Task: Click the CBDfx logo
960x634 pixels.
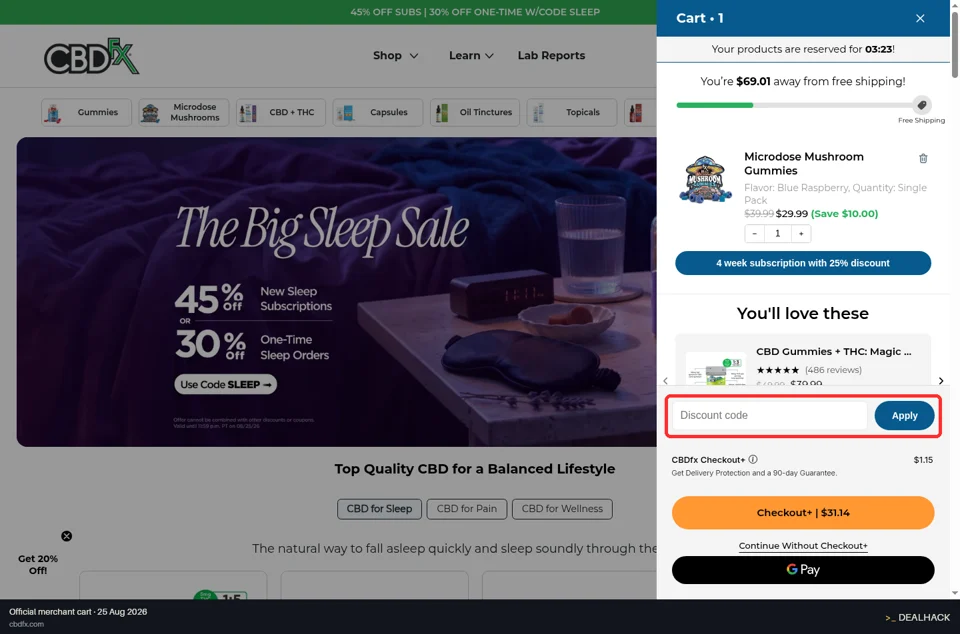Action: click(92, 56)
